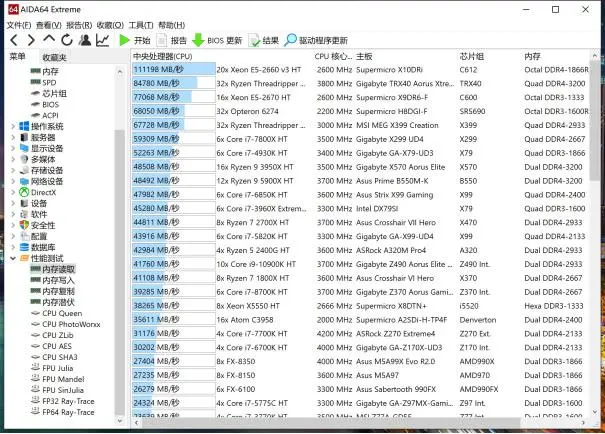Click the back navigation arrow
The image size is (605, 434).
(14, 40)
